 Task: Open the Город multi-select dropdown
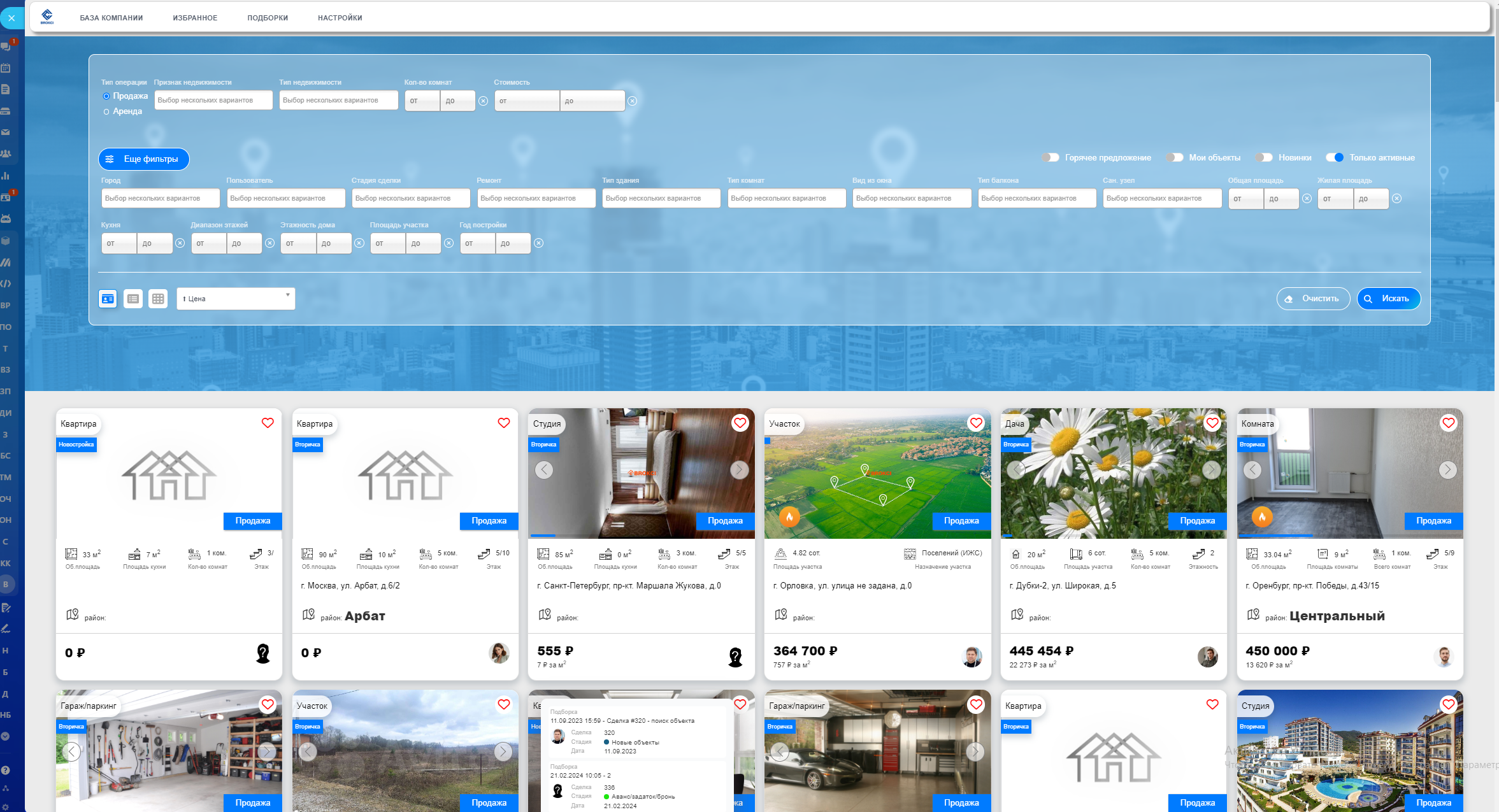[160, 198]
